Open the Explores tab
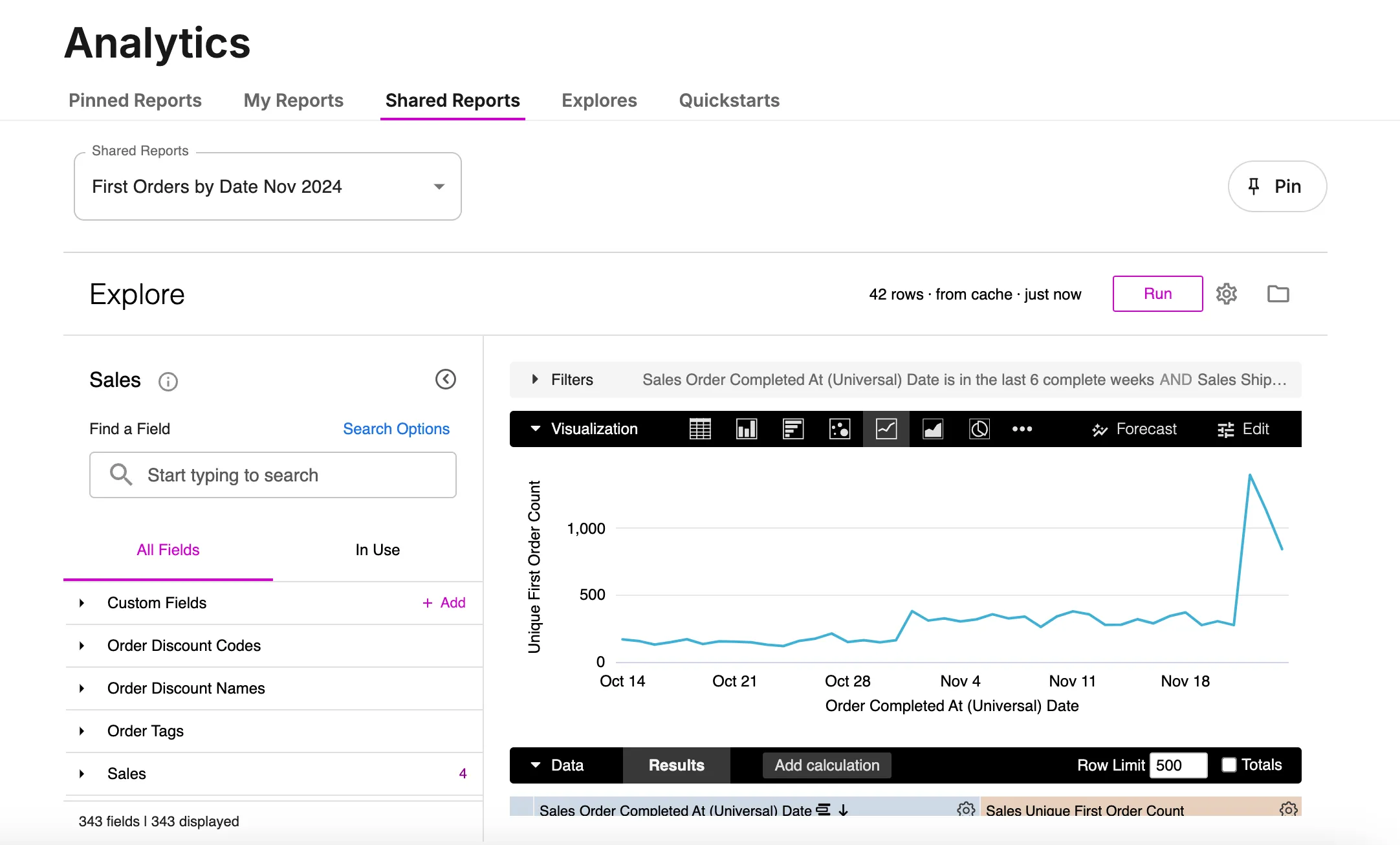The image size is (1400, 845). pos(599,100)
